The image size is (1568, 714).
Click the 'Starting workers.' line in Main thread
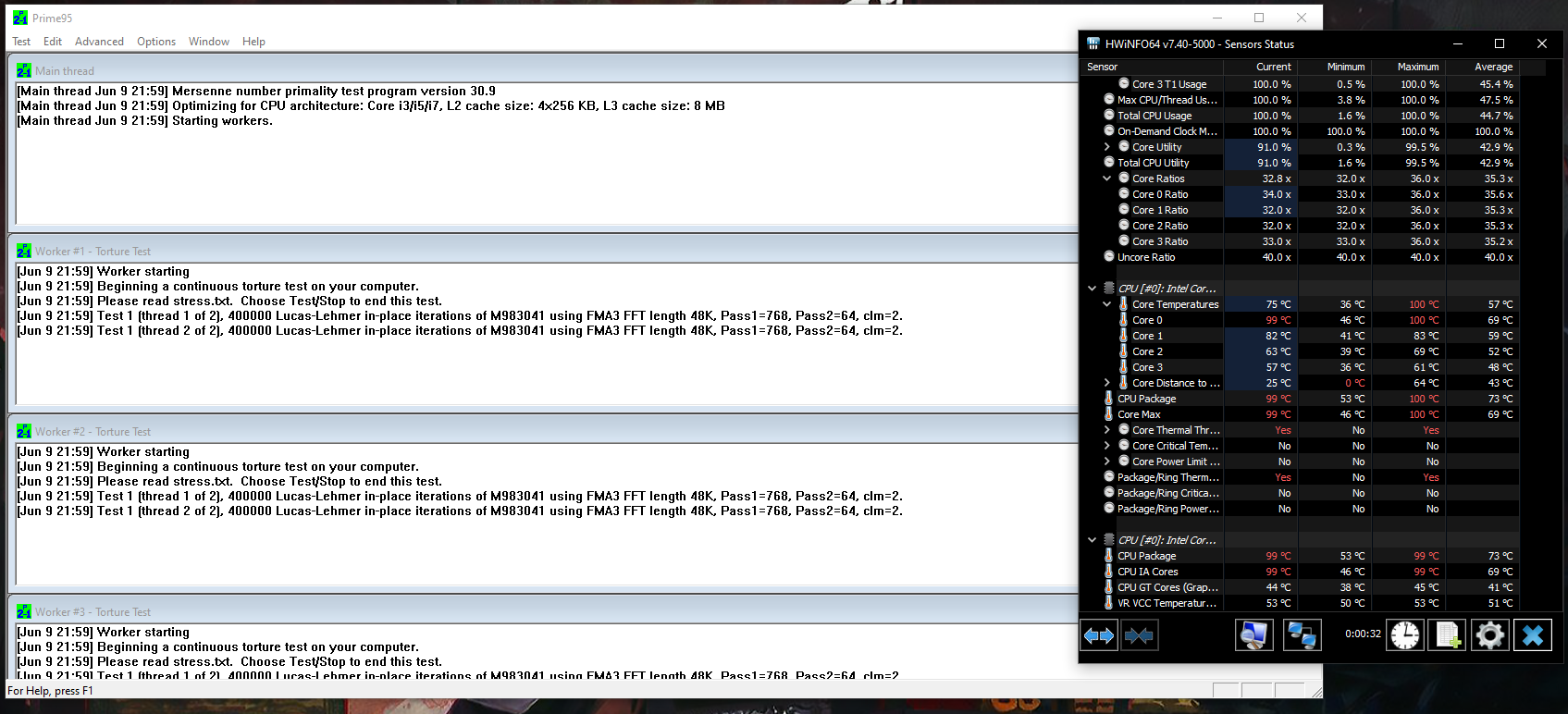point(145,120)
